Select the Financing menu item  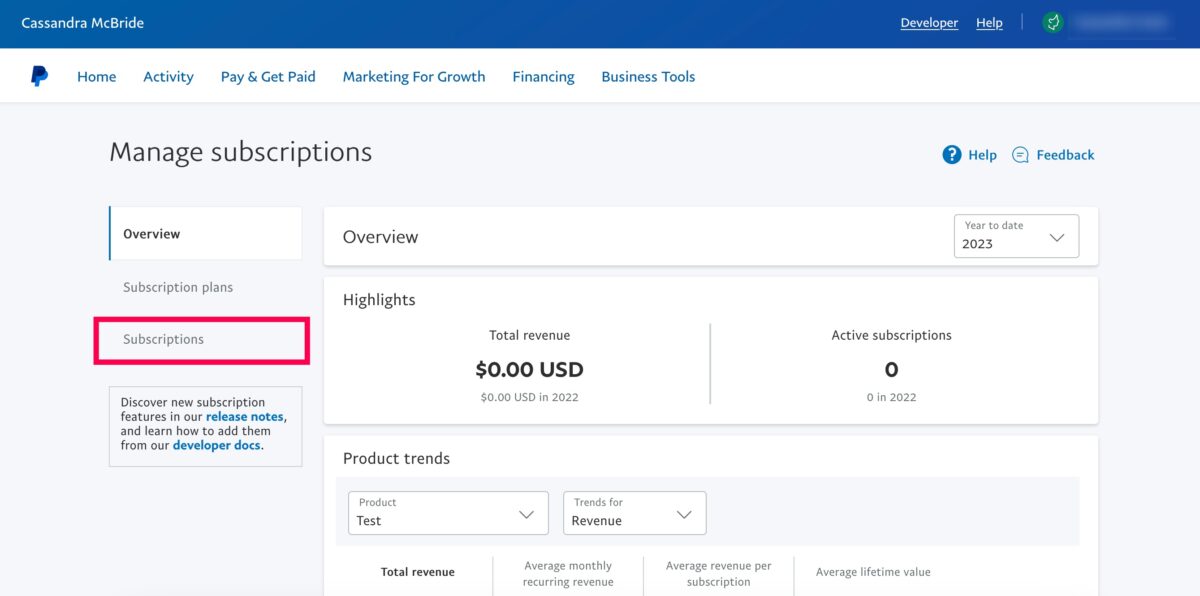coord(543,76)
